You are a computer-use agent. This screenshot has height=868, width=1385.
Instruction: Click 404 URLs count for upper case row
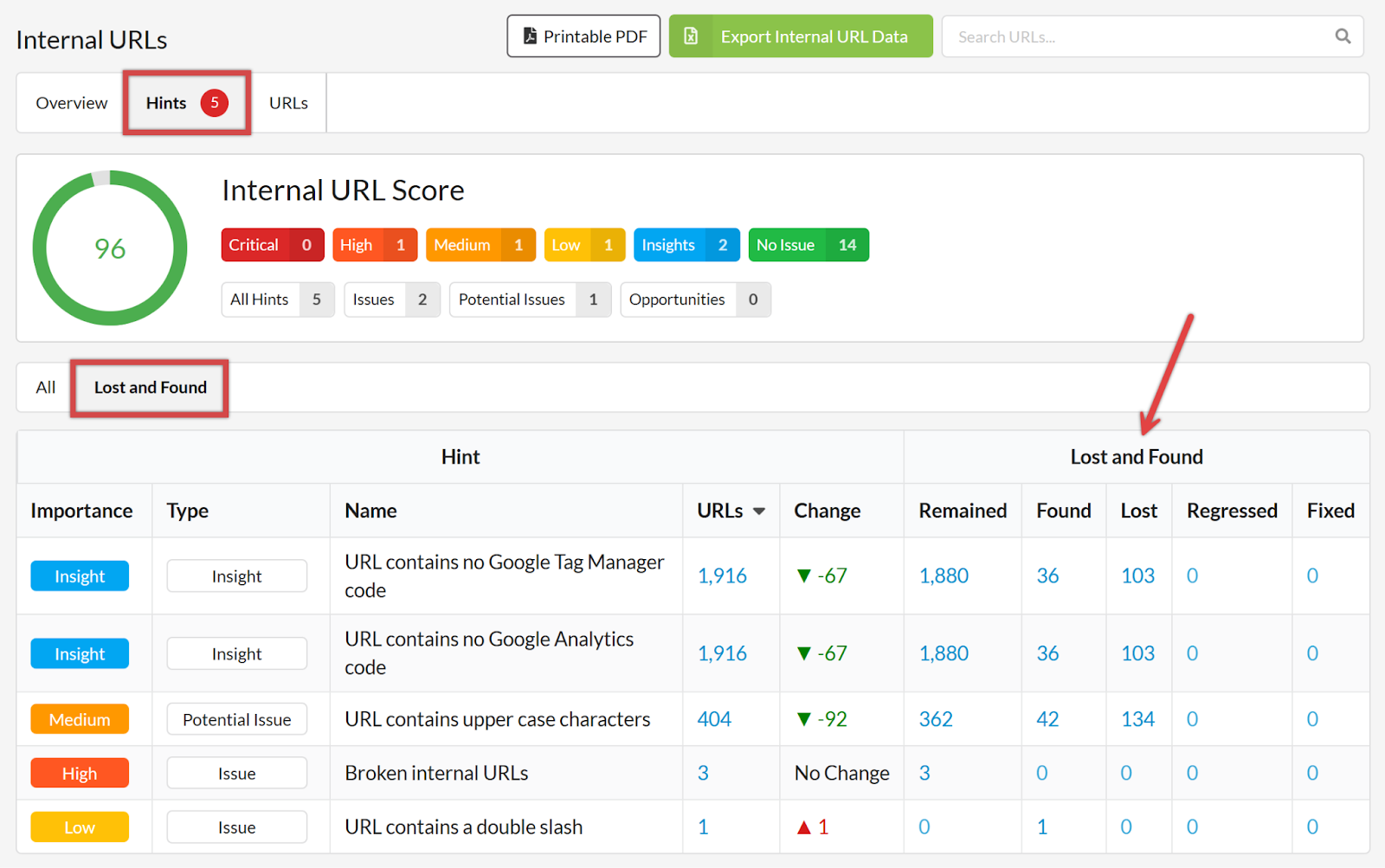[x=714, y=719]
